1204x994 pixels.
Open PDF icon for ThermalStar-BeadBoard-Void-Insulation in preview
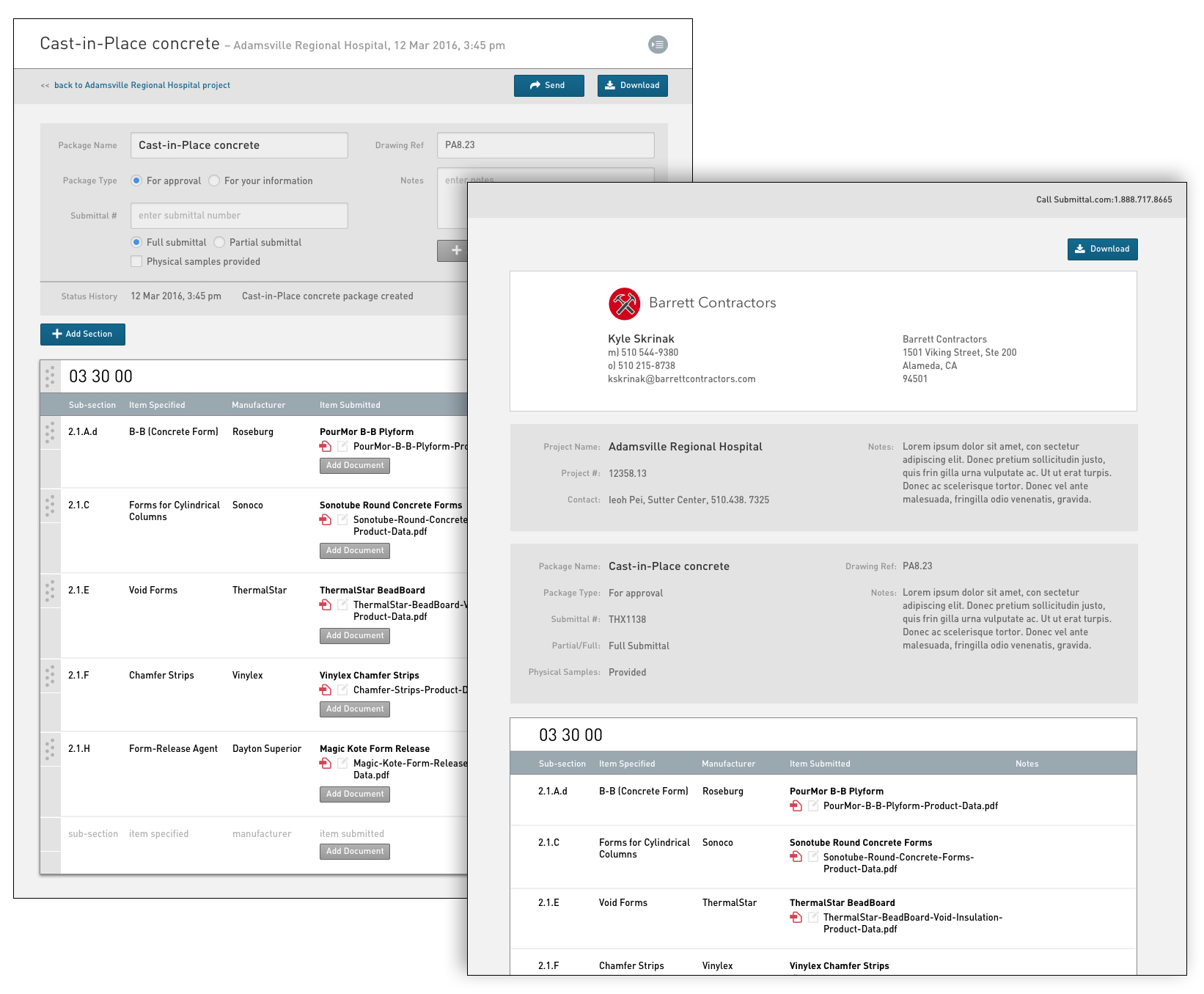[796, 917]
